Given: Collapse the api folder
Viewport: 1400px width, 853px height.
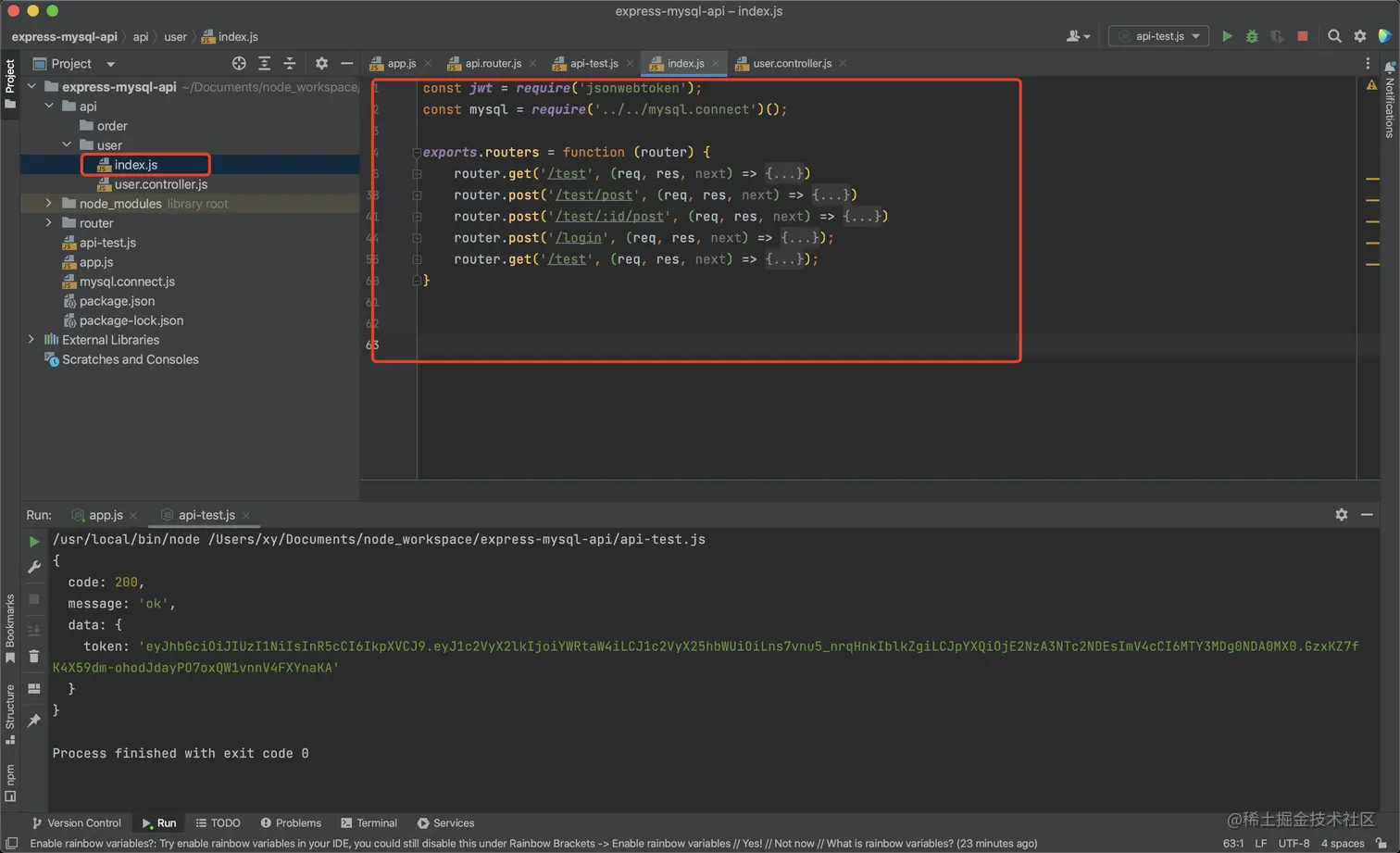Looking at the screenshot, I should [49, 106].
